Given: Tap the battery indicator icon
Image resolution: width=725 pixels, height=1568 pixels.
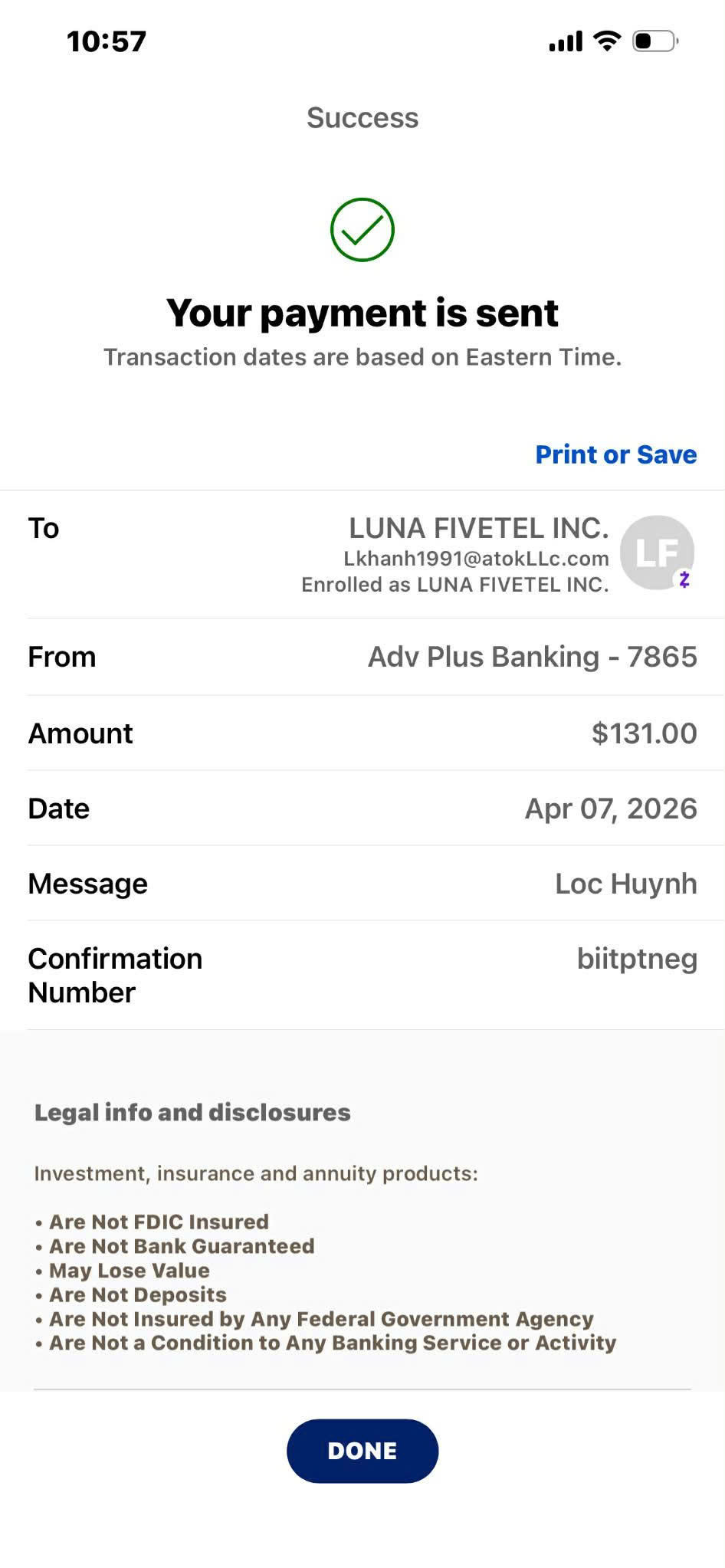Looking at the screenshot, I should click(655, 41).
